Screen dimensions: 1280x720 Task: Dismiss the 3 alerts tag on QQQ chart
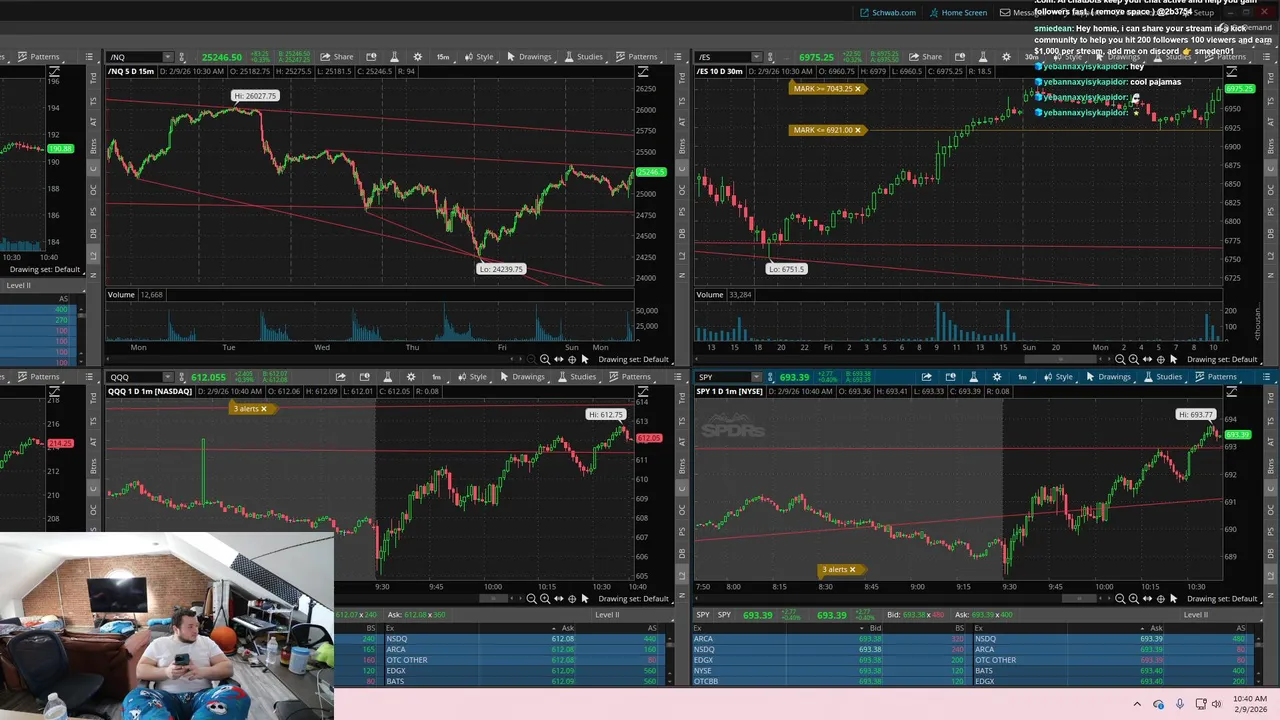(264, 409)
